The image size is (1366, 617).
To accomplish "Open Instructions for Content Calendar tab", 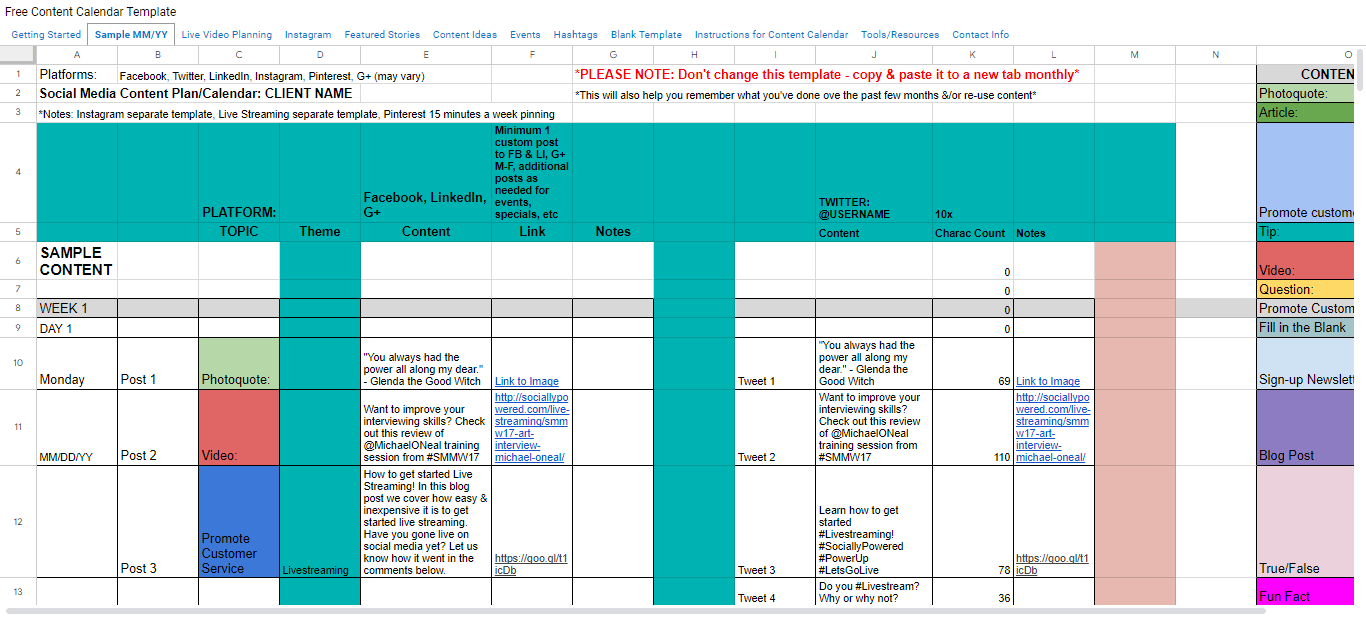I will [771, 35].
